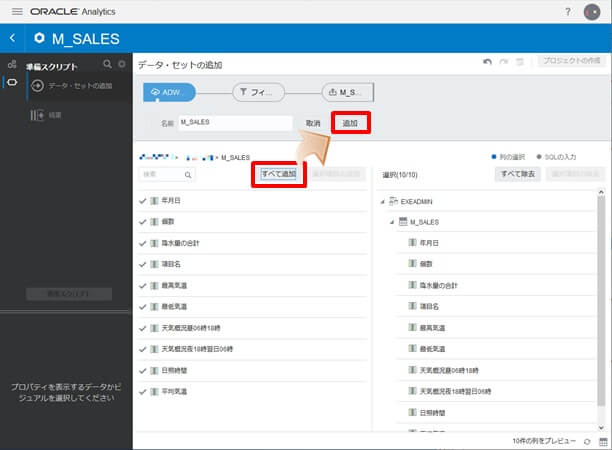Click the selected columns vertical scrollbar
This screenshot has height=450, width=612.
tap(601, 301)
